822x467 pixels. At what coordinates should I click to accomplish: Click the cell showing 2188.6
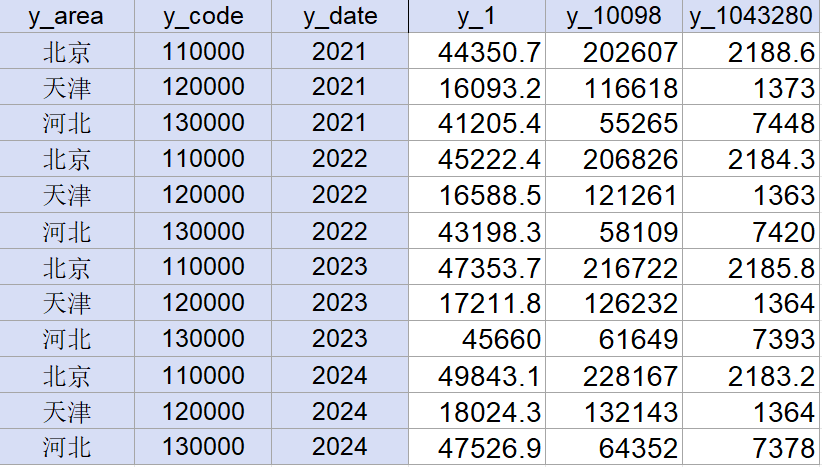pos(751,52)
